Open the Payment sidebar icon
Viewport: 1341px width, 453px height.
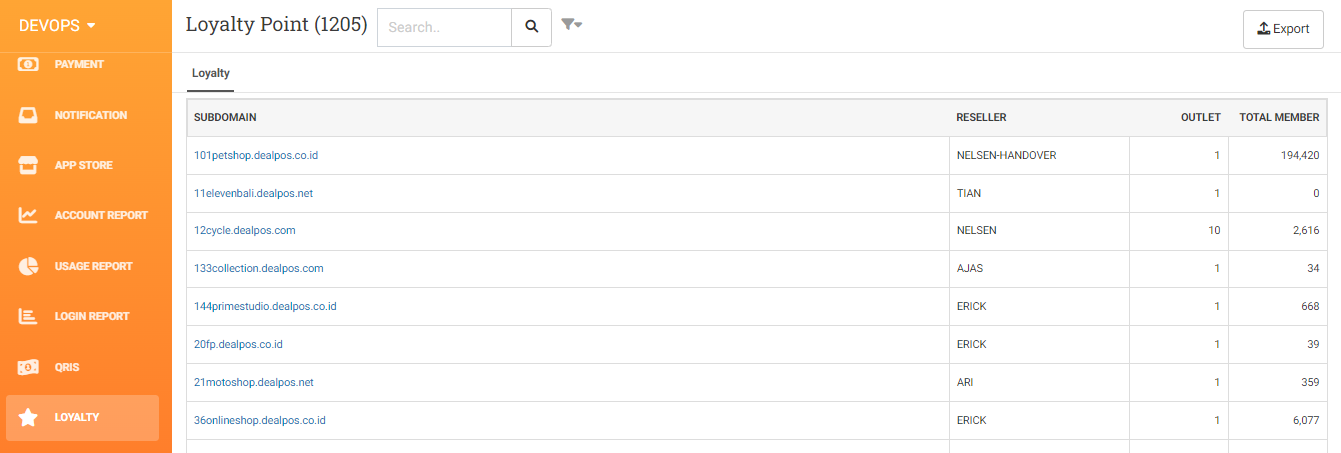[x=28, y=64]
